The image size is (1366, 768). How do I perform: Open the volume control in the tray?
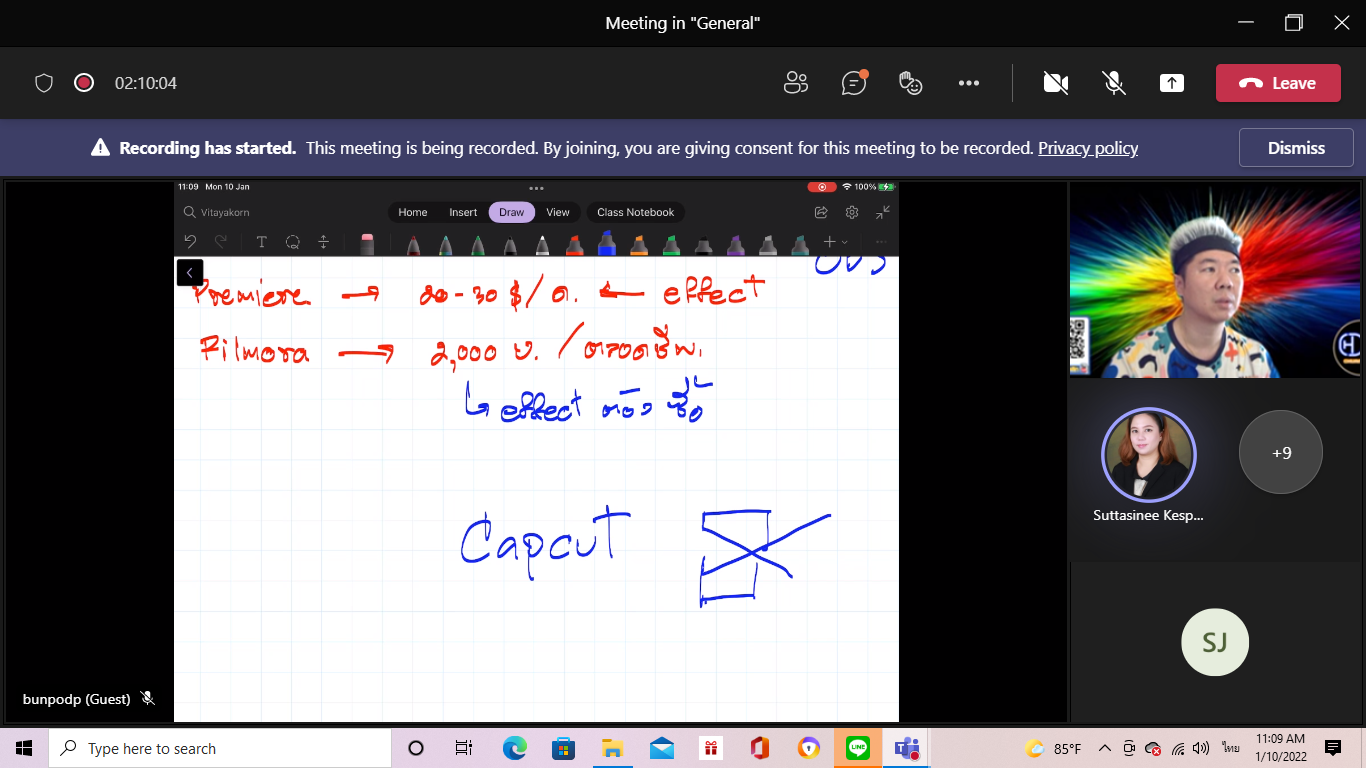[x=1201, y=748]
